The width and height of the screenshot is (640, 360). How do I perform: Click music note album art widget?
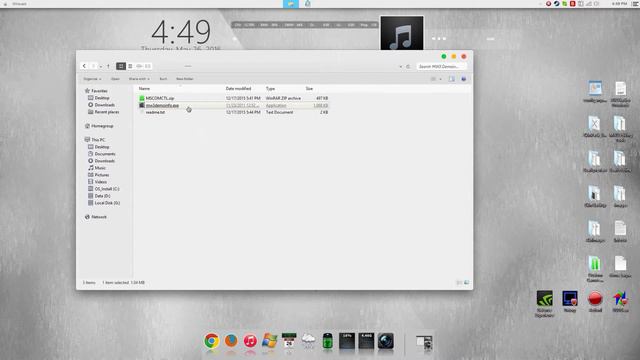(402, 33)
